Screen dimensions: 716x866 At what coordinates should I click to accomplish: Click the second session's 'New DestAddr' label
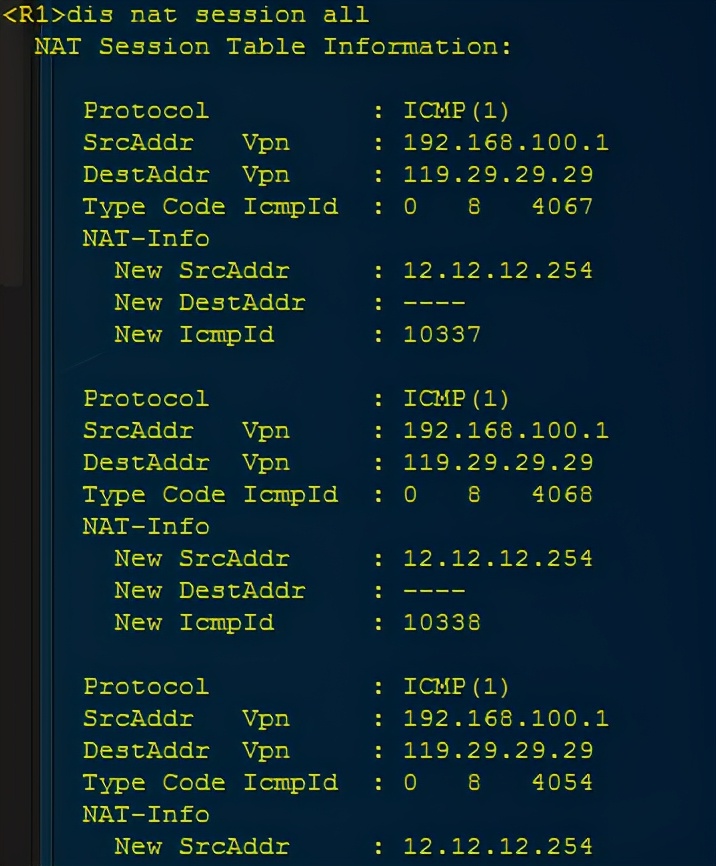click(209, 591)
